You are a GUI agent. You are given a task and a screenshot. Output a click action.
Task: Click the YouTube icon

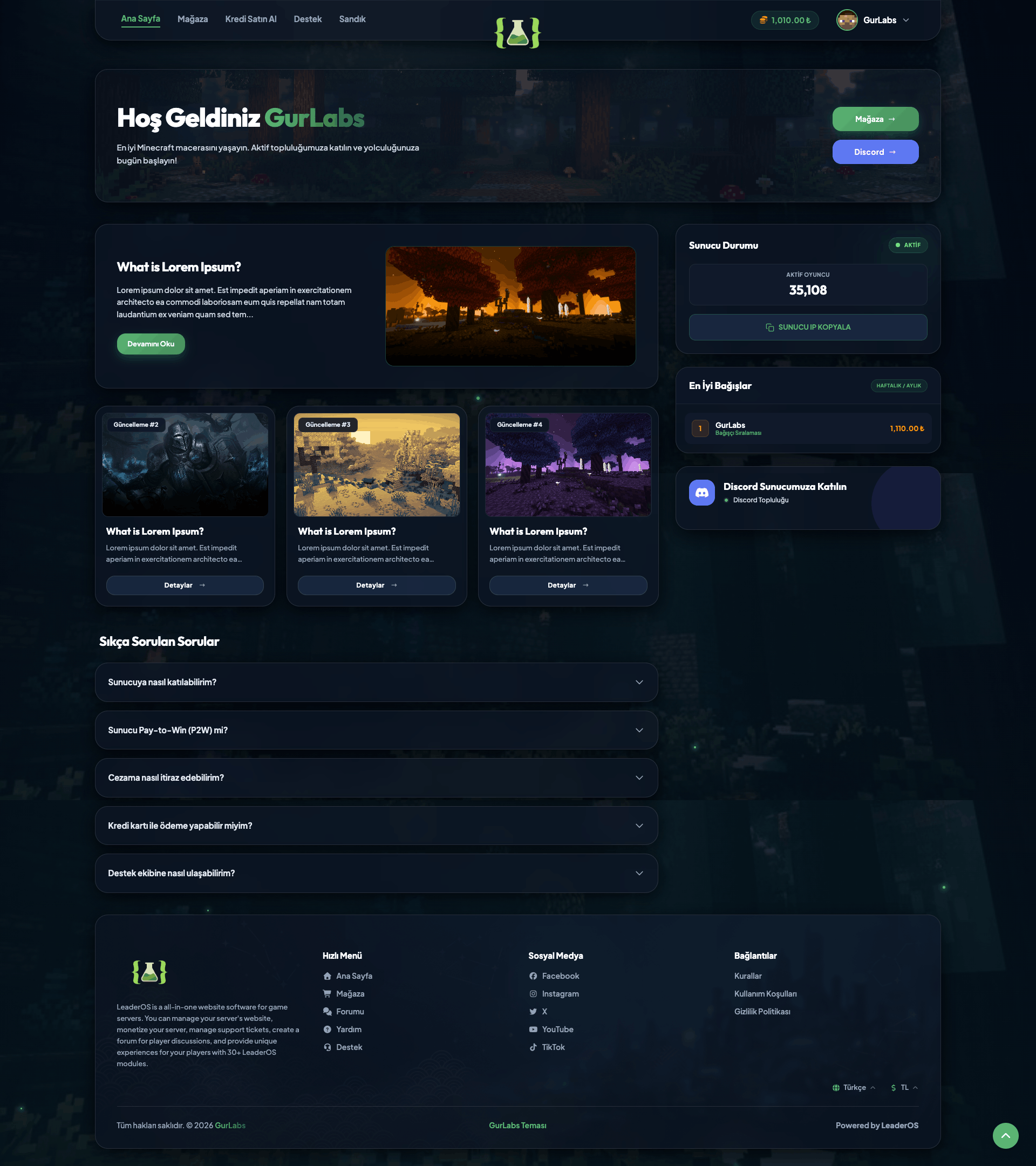tap(533, 1029)
